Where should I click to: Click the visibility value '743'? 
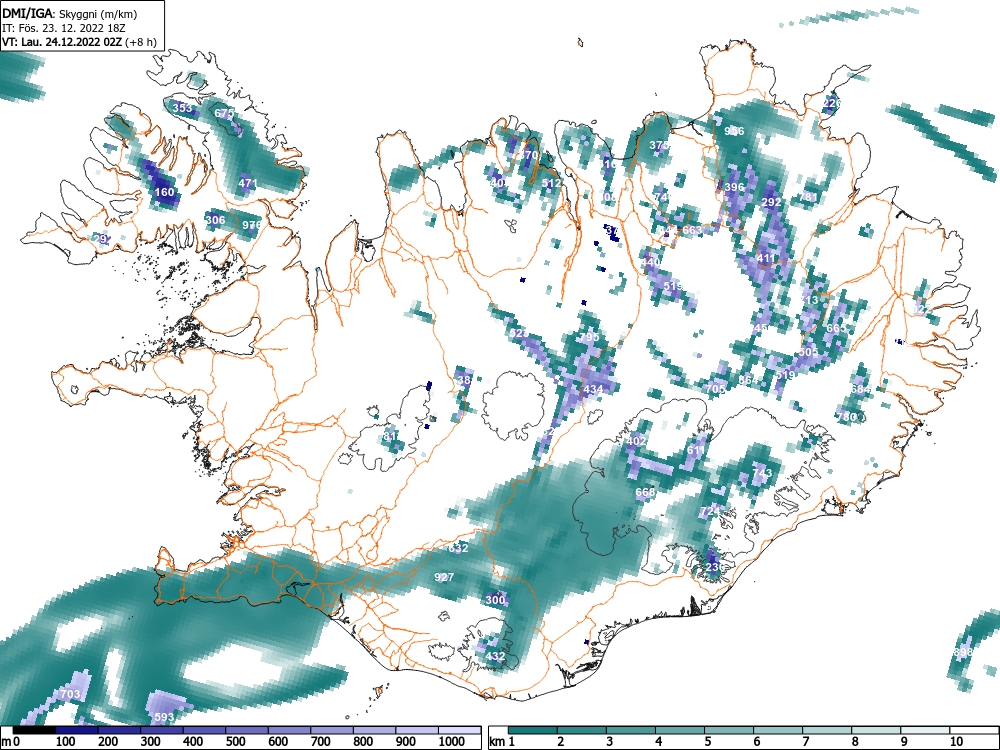click(762, 473)
